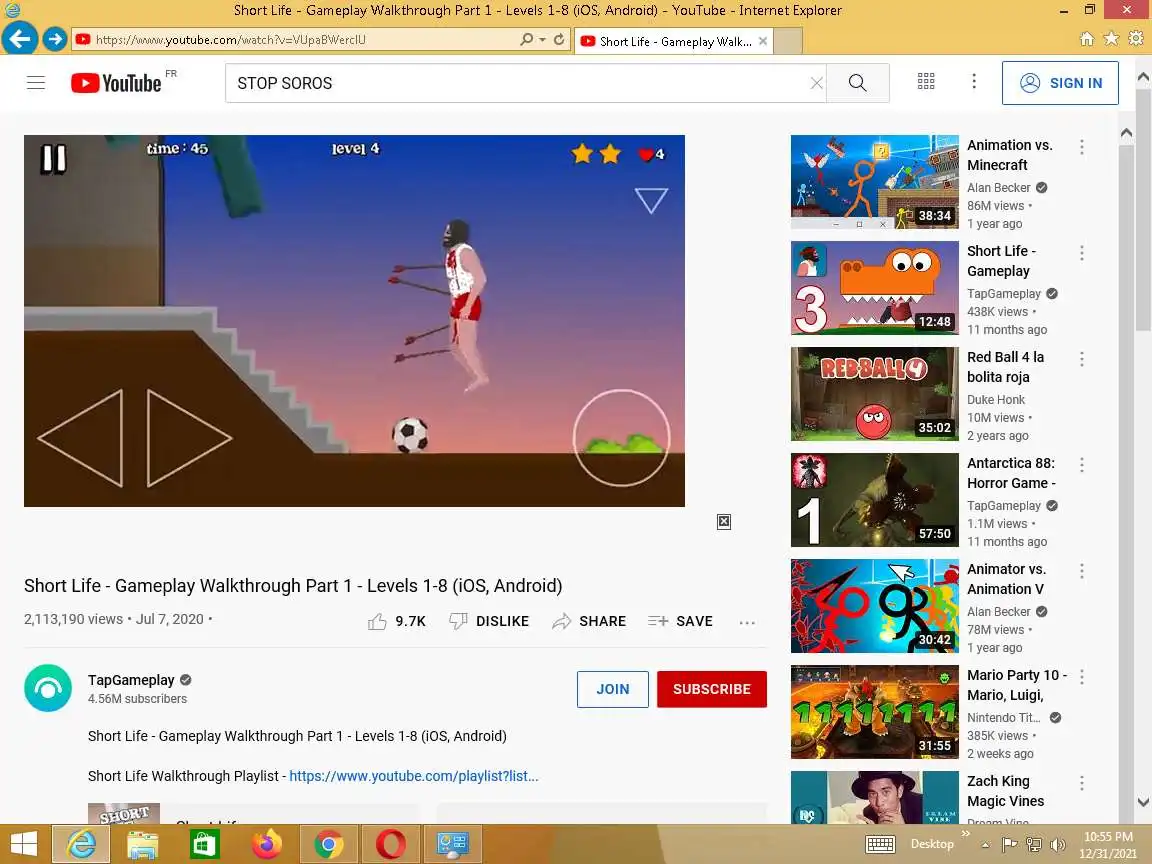The width and height of the screenshot is (1152, 864).
Task: Open the Zach King Magic Vines thumbnail
Action: coord(874,797)
